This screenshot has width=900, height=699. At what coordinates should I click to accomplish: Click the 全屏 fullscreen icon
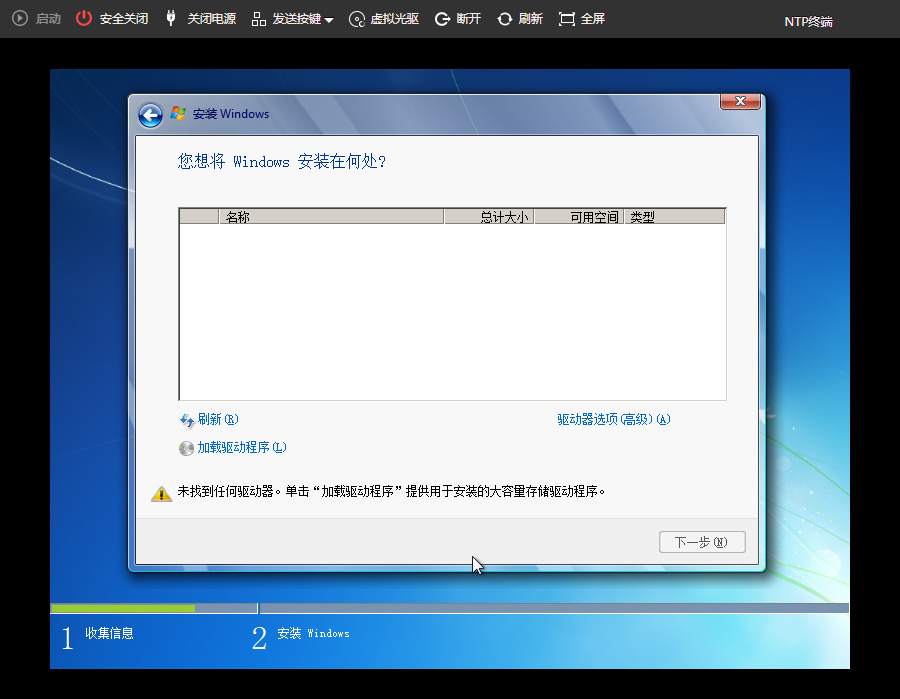point(567,19)
